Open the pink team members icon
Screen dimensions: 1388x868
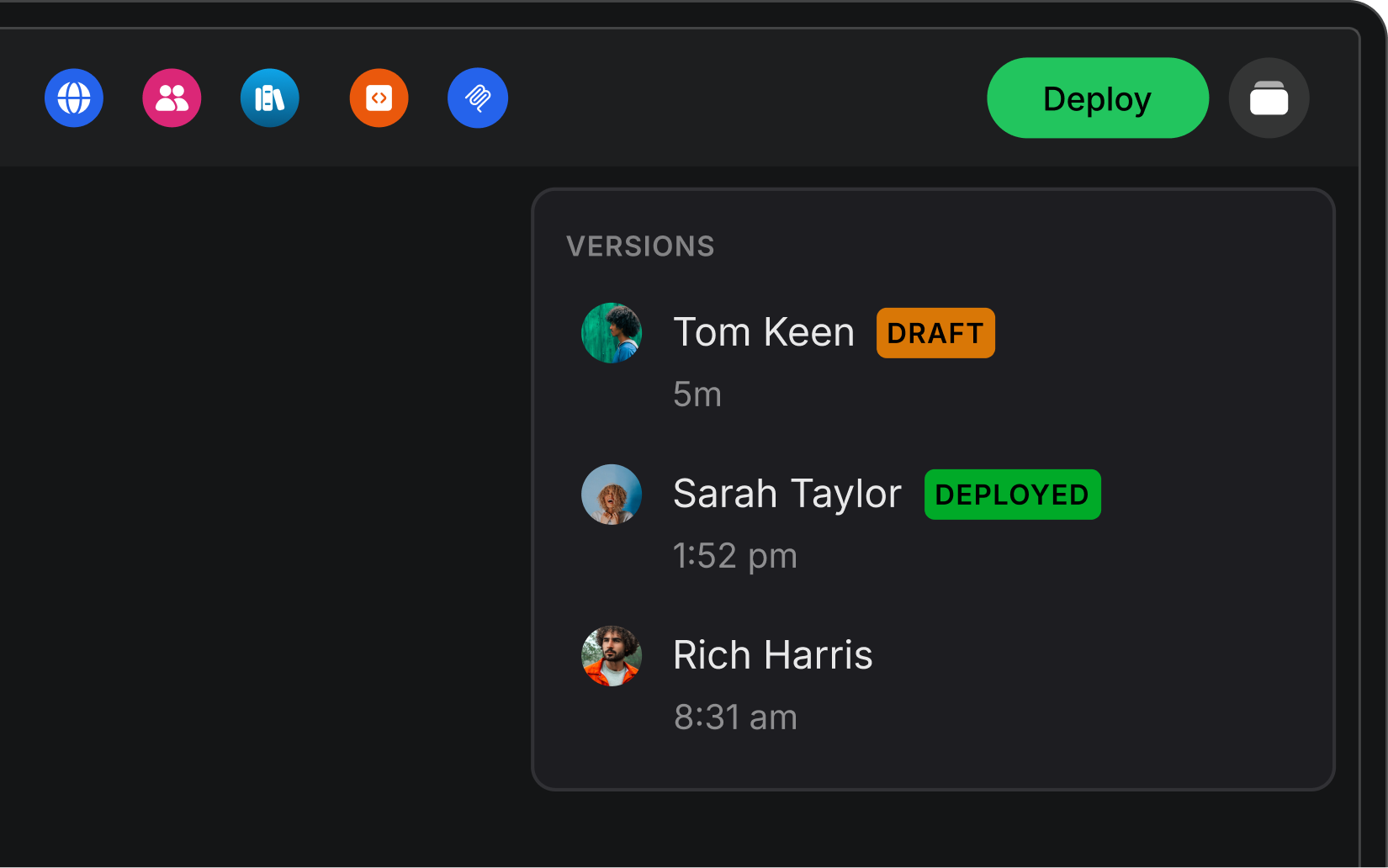(172, 98)
